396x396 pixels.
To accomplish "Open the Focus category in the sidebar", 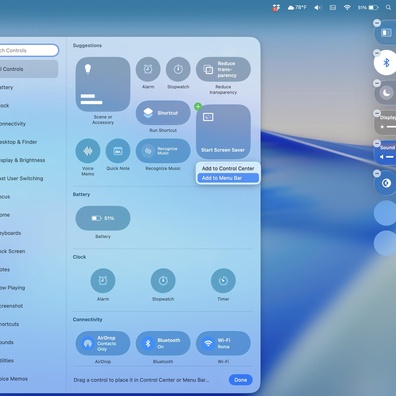I will (x=28, y=197).
